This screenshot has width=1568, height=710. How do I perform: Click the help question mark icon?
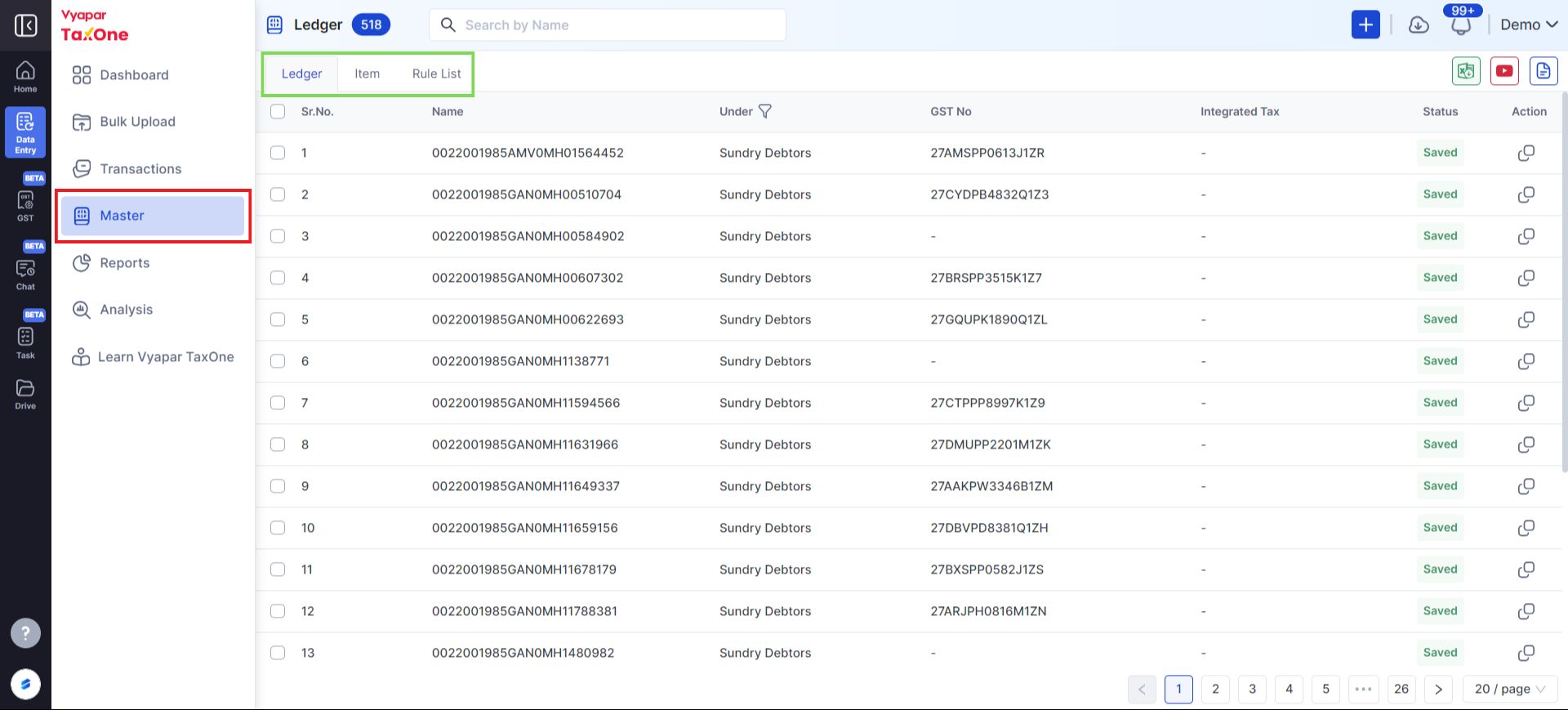25,632
